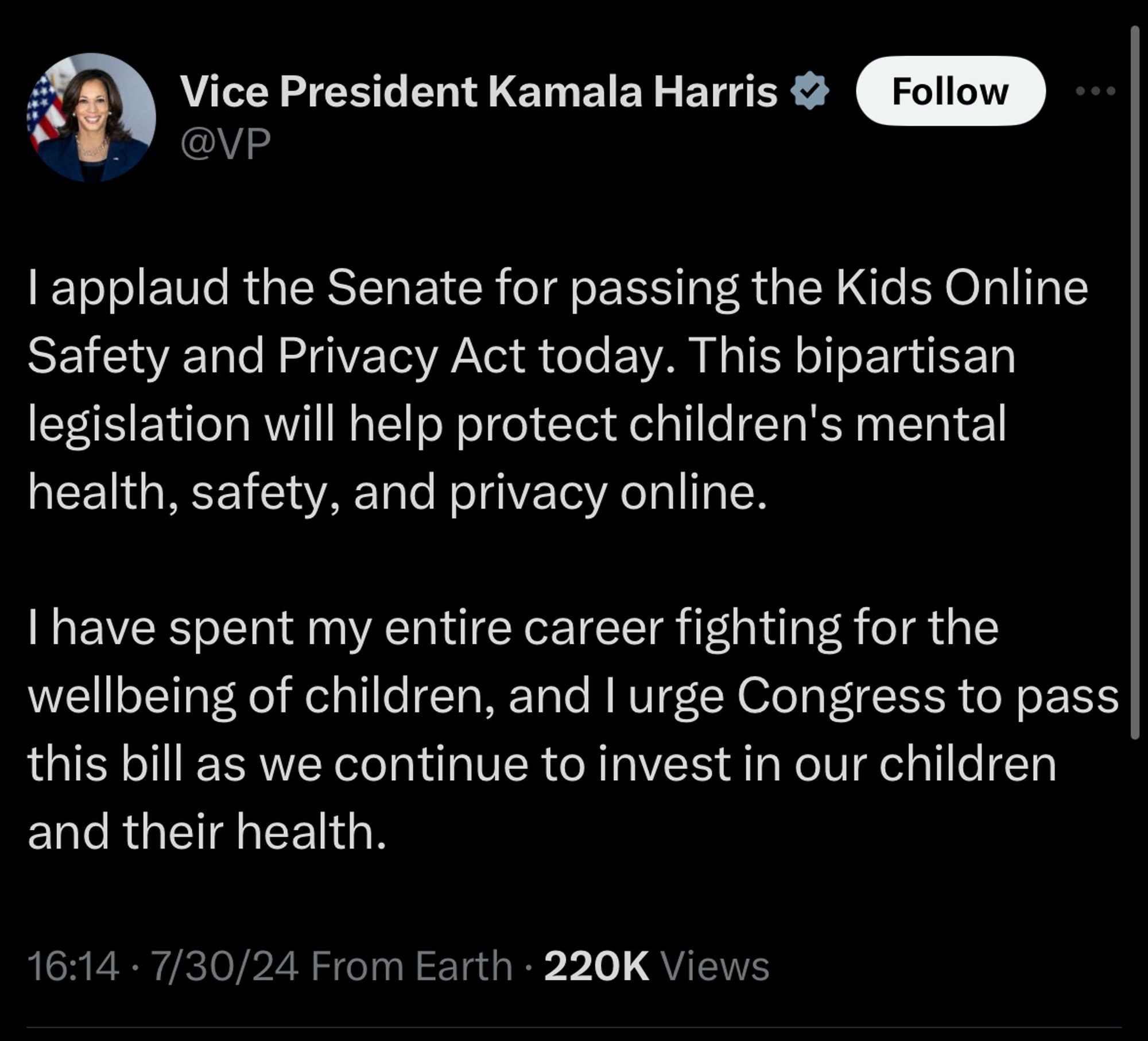Click the From Earth location label
1148x1041 pixels.
pyautogui.click(x=411, y=966)
